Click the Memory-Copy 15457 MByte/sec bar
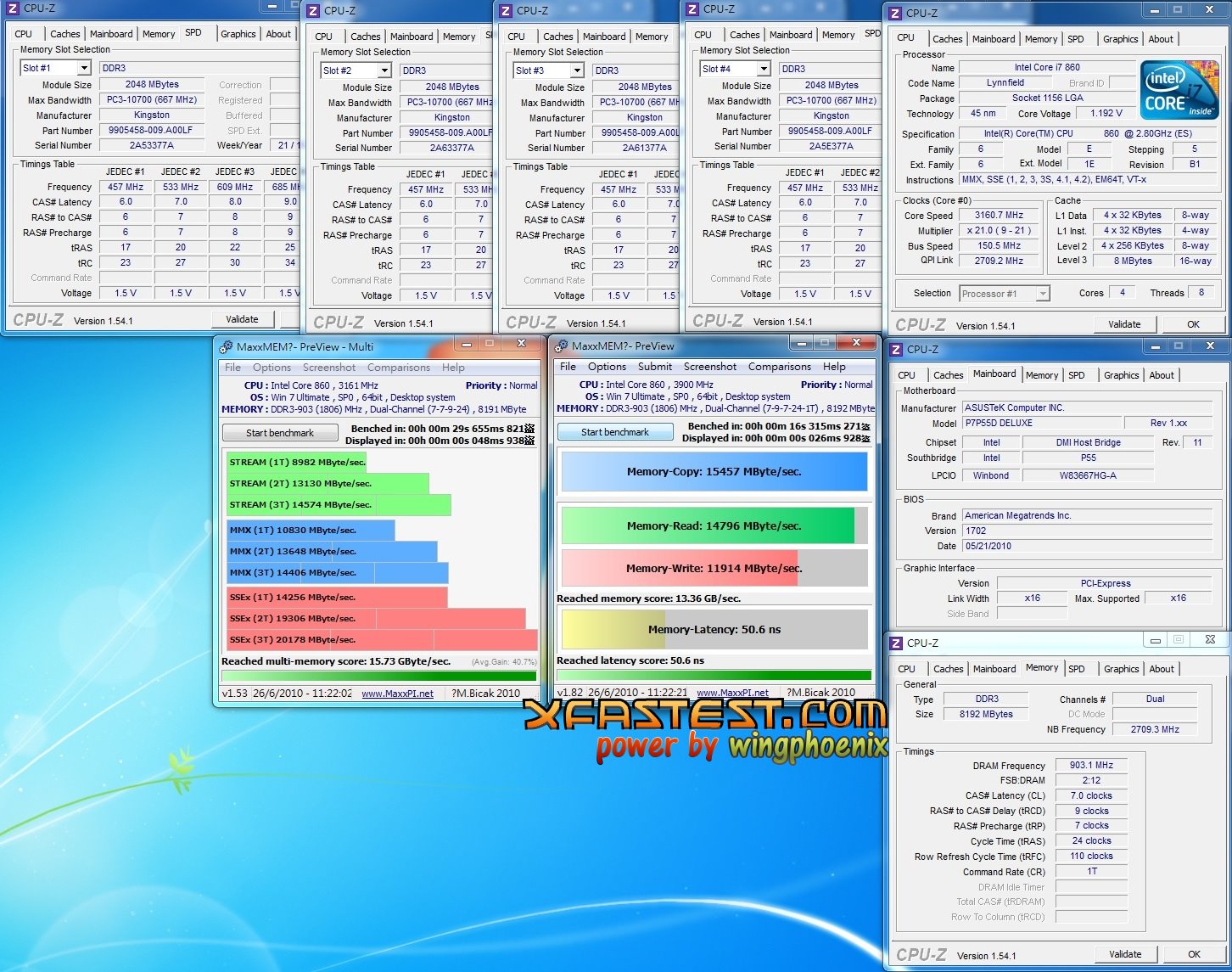Viewport: 1232px width, 972px height. point(714,471)
